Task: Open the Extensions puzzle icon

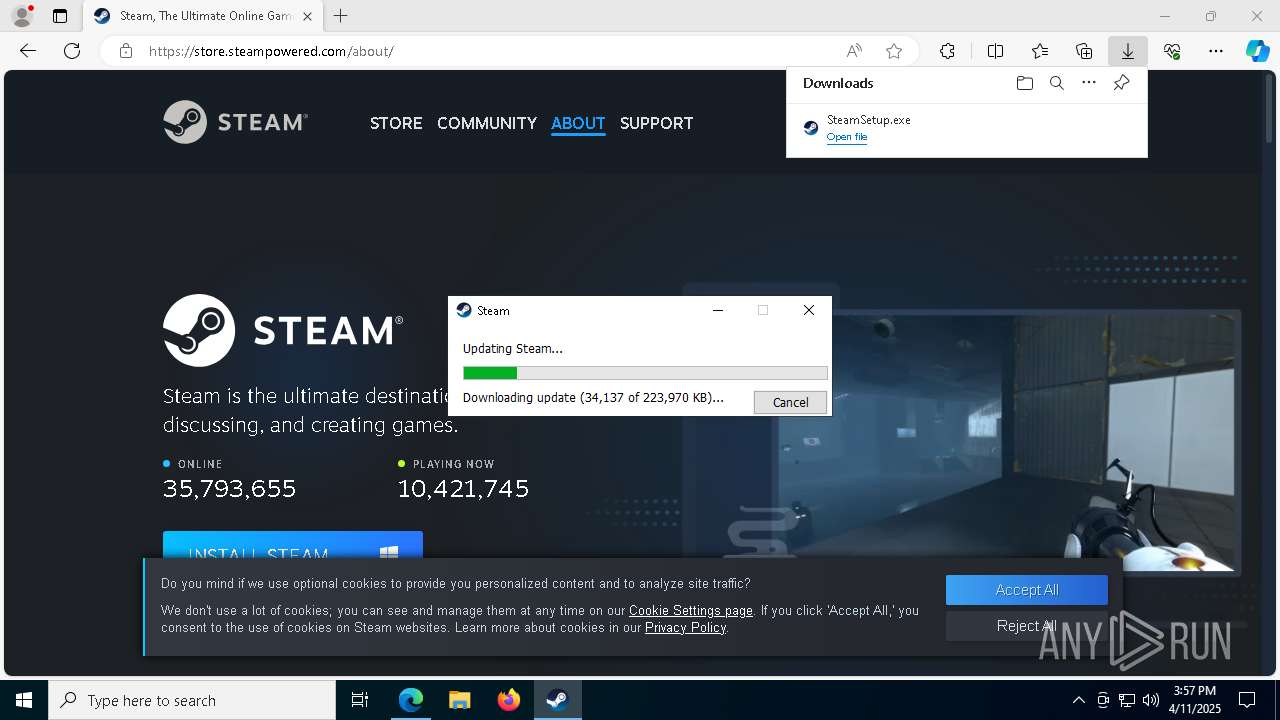Action: click(947, 51)
